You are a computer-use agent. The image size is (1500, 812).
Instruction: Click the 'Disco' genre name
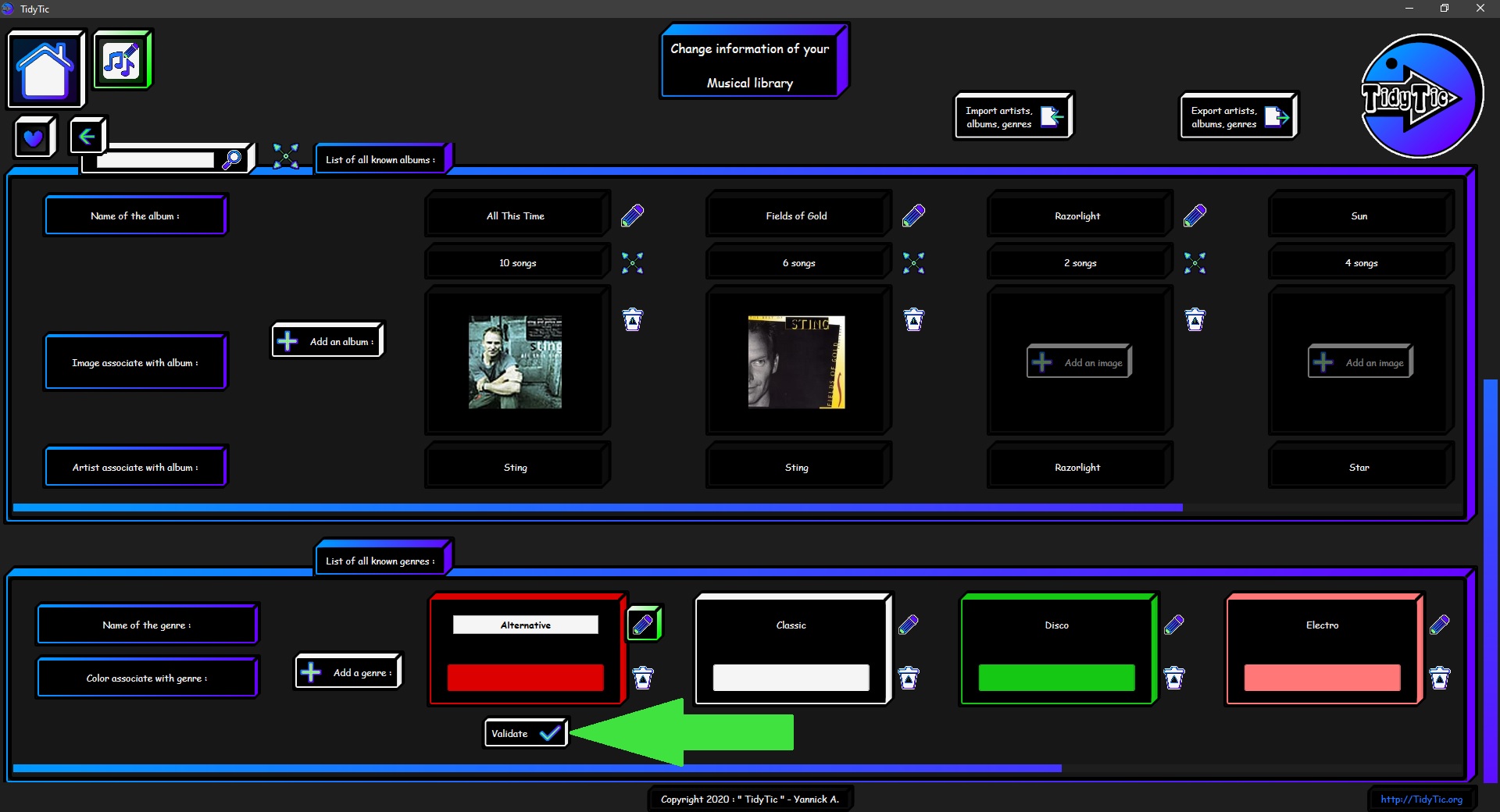tap(1057, 625)
